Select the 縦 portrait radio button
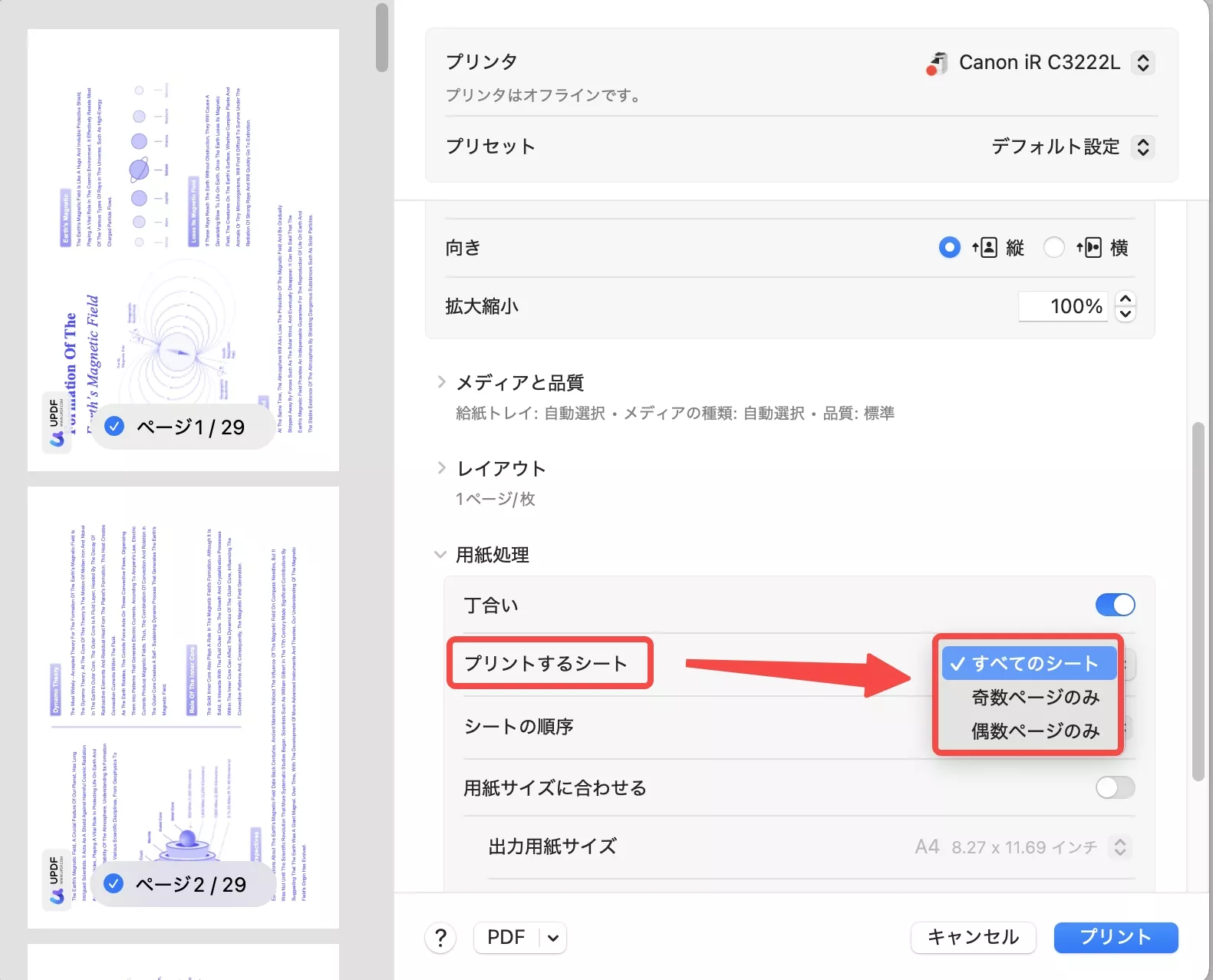 point(949,247)
